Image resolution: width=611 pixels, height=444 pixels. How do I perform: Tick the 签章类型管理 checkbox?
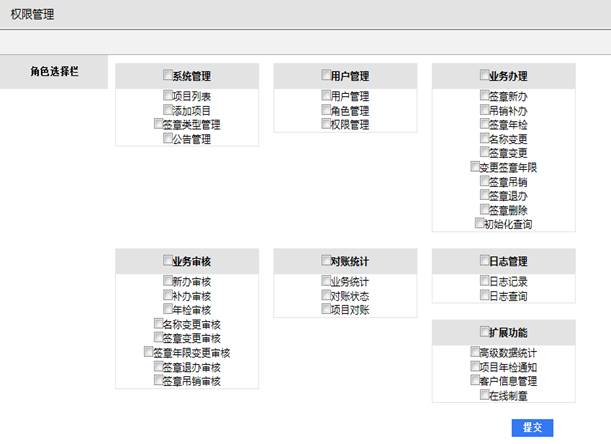click(x=158, y=125)
